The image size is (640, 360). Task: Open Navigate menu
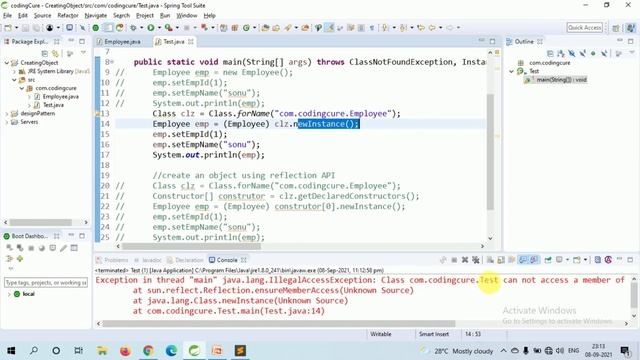pyautogui.click(x=96, y=16)
